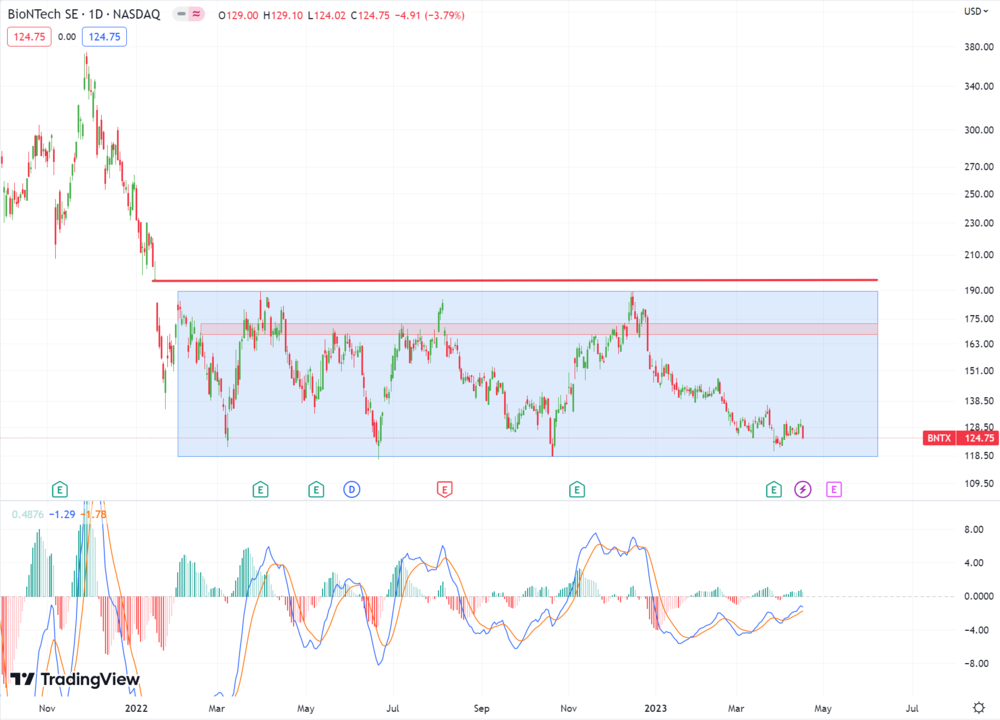Click the 380.00 price axis label
Screen dimensions: 1000x720
[x=979, y=47]
